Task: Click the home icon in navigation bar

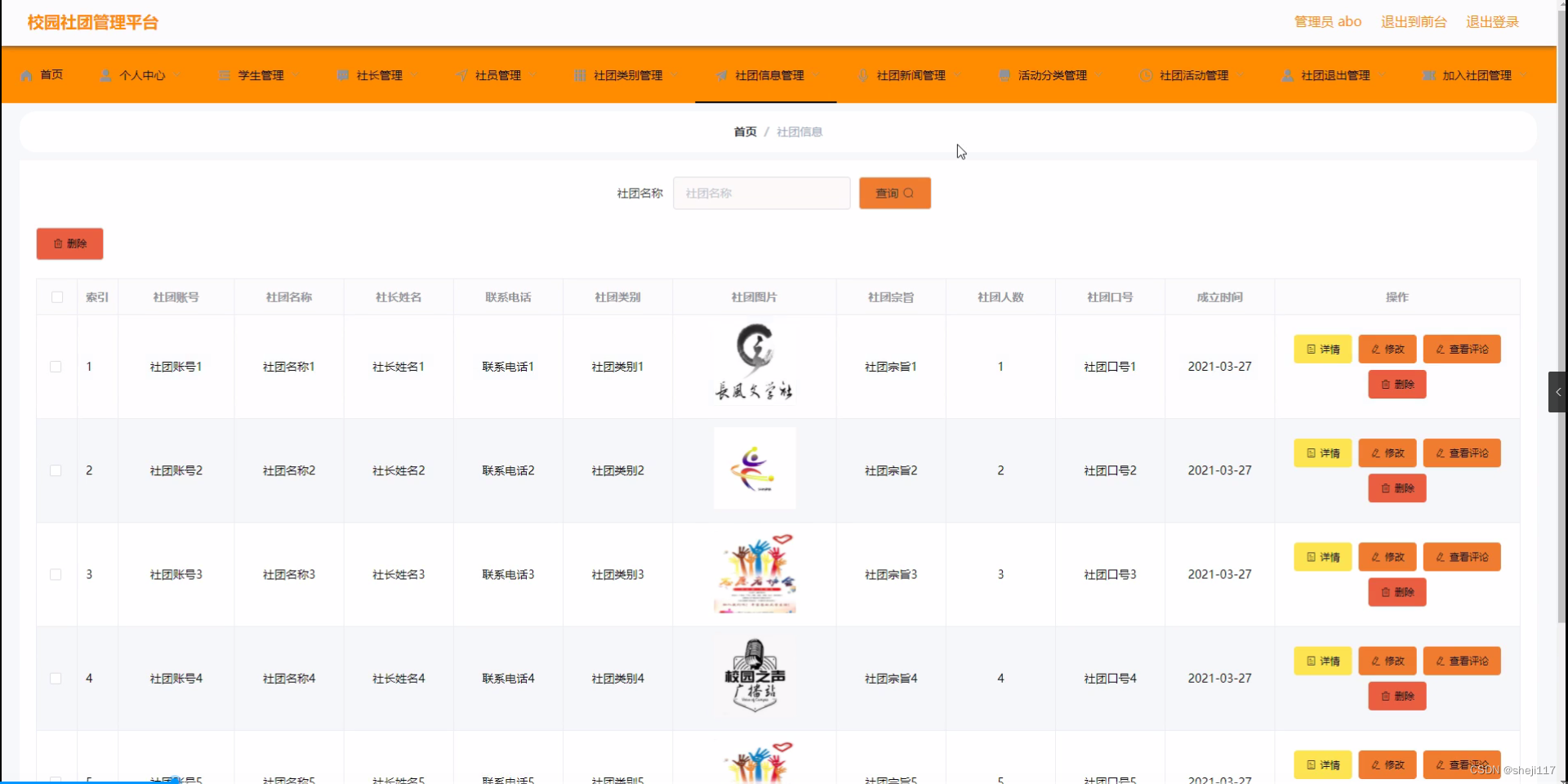Action: click(26, 75)
